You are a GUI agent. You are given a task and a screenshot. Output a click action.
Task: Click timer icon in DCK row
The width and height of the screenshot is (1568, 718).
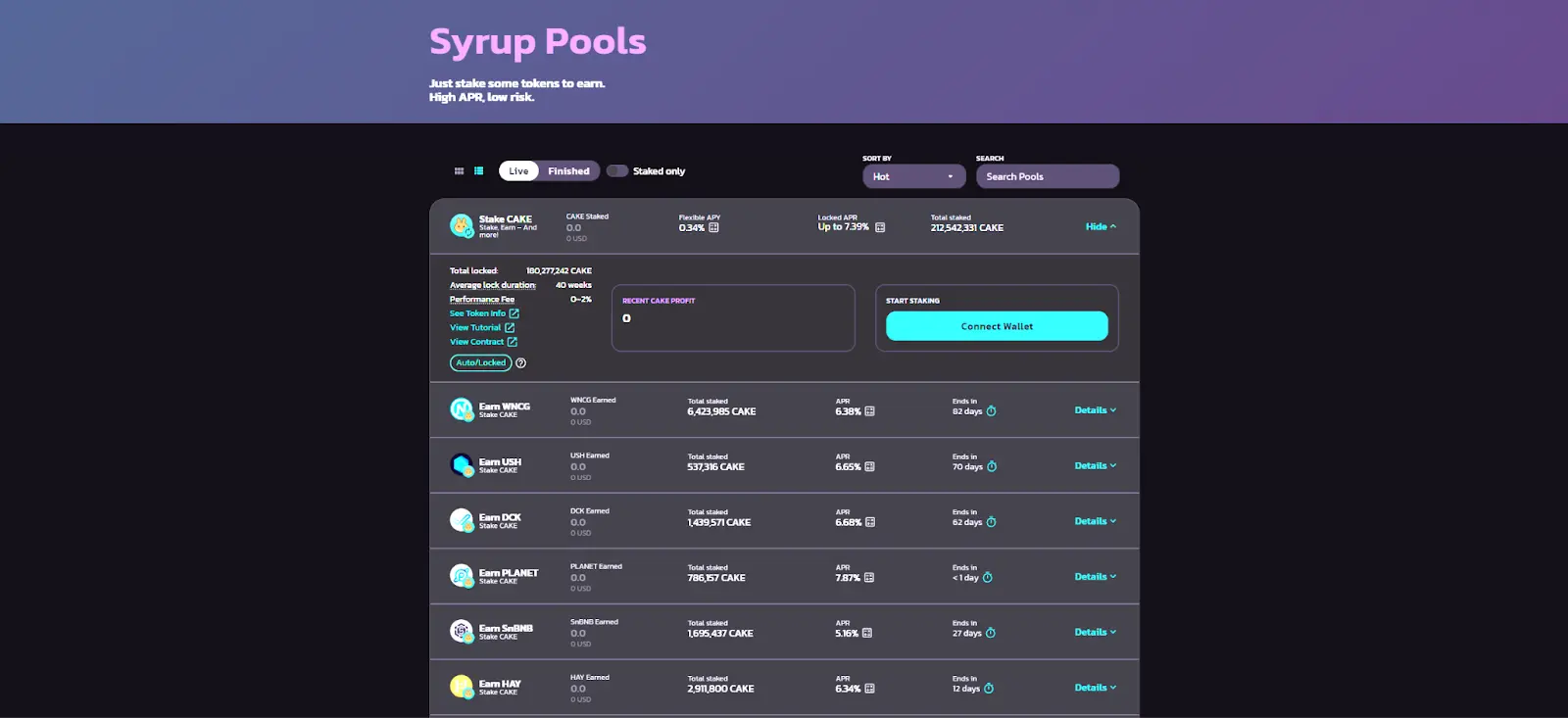tap(991, 522)
